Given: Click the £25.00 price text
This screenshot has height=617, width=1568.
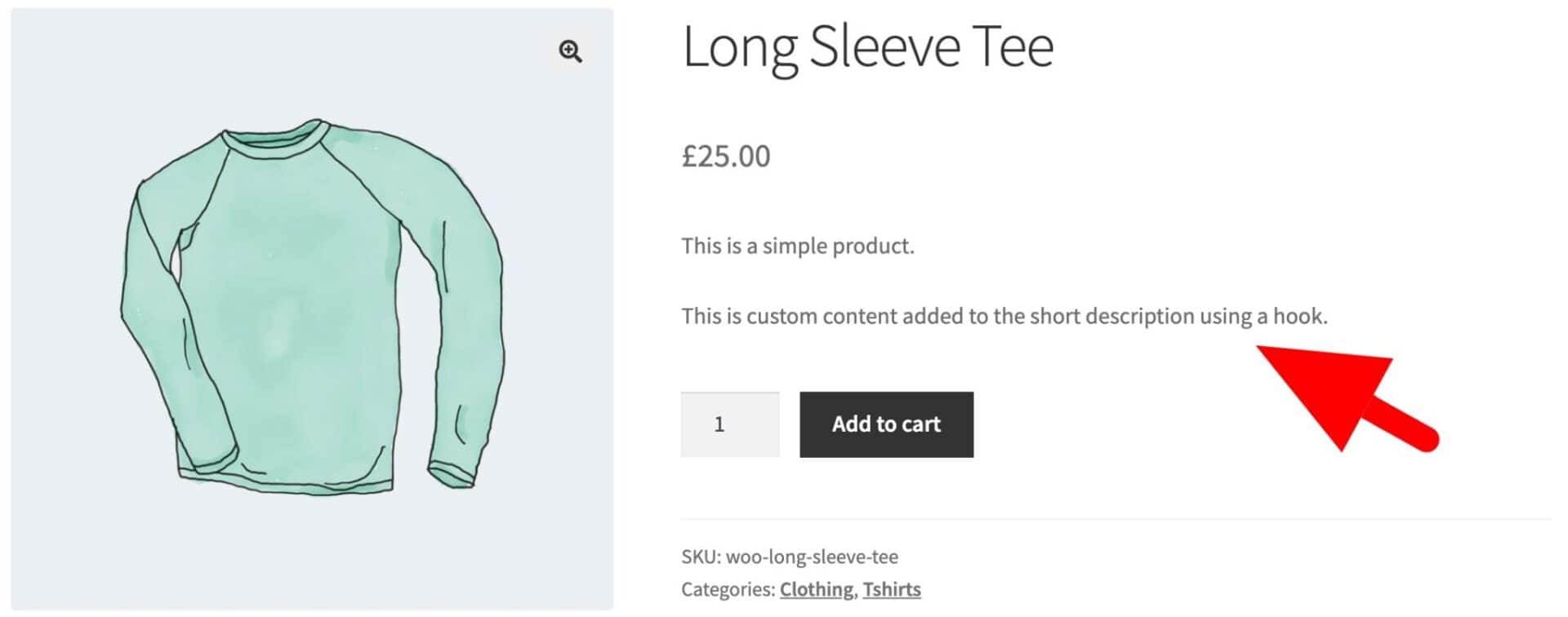Looking at the screenshot, I should 726,156.
